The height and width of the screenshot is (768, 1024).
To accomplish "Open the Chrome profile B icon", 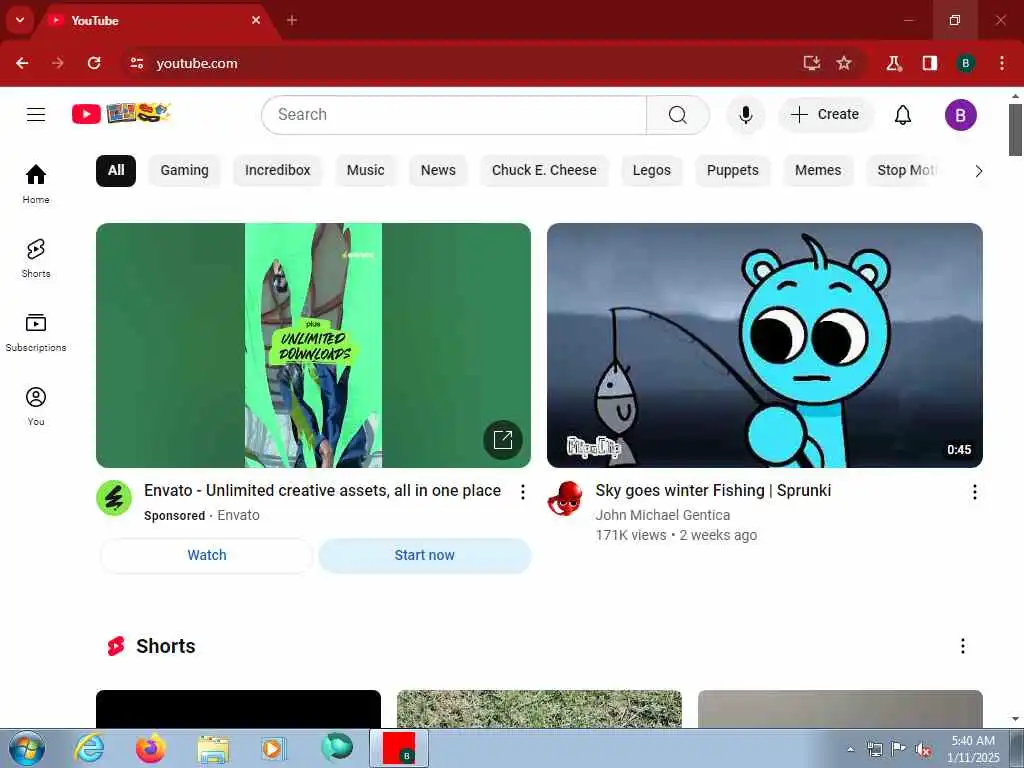I will [965, 63].
